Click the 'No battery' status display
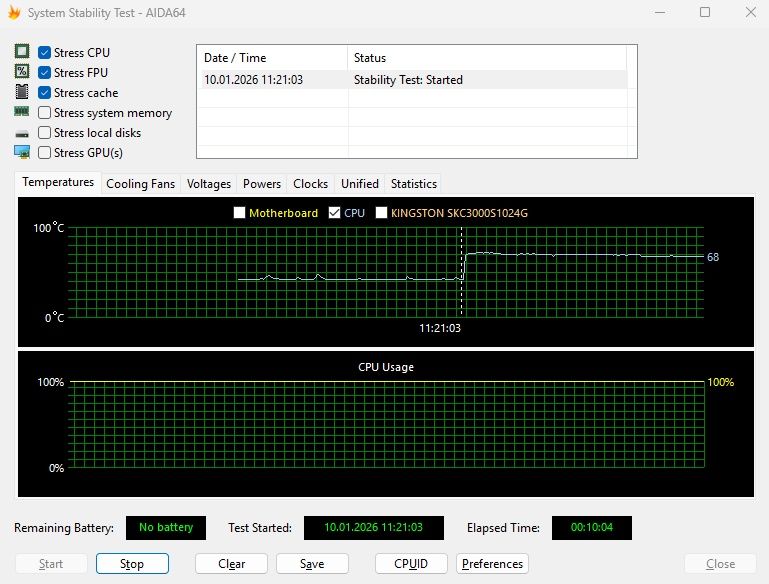 [x=166, y=528]
